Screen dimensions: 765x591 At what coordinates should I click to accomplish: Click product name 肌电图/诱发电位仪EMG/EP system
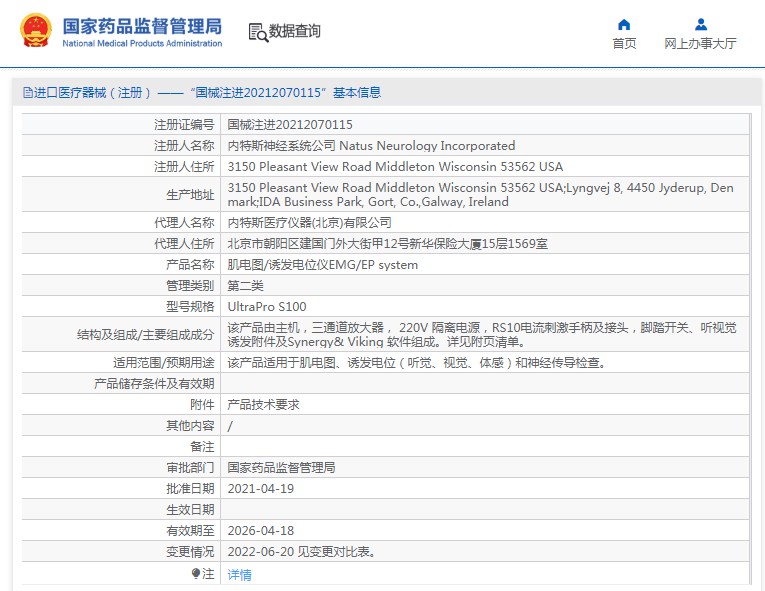click(322, 265)
